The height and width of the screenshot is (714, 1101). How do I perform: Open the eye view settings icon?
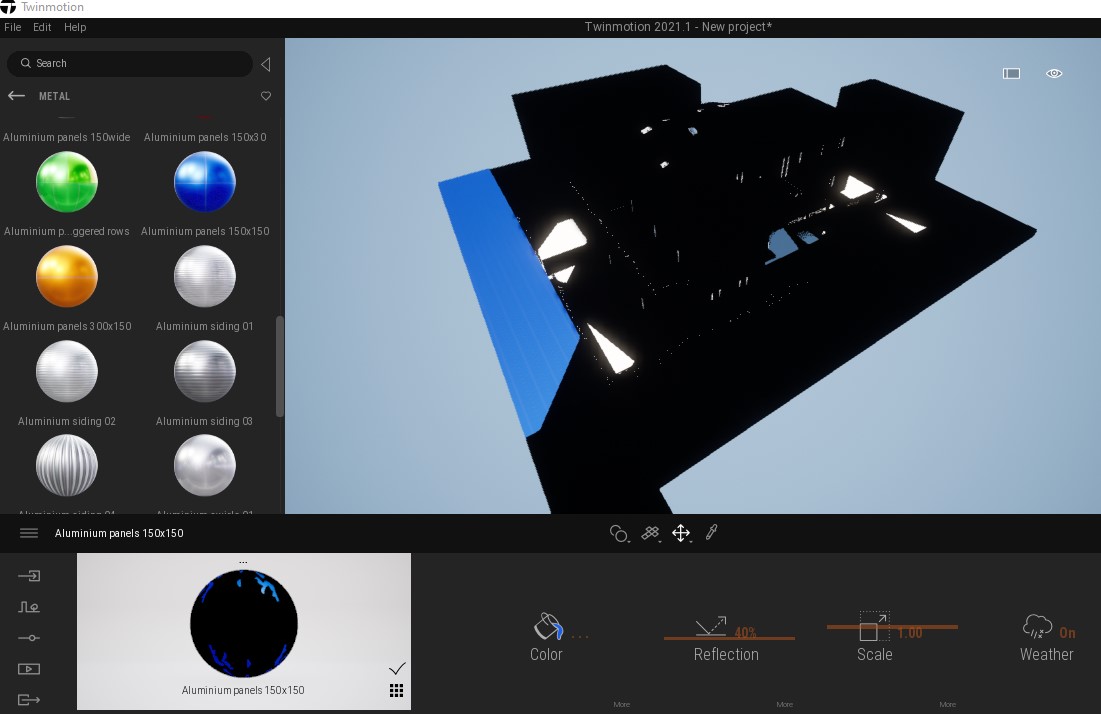point(1054,74)
